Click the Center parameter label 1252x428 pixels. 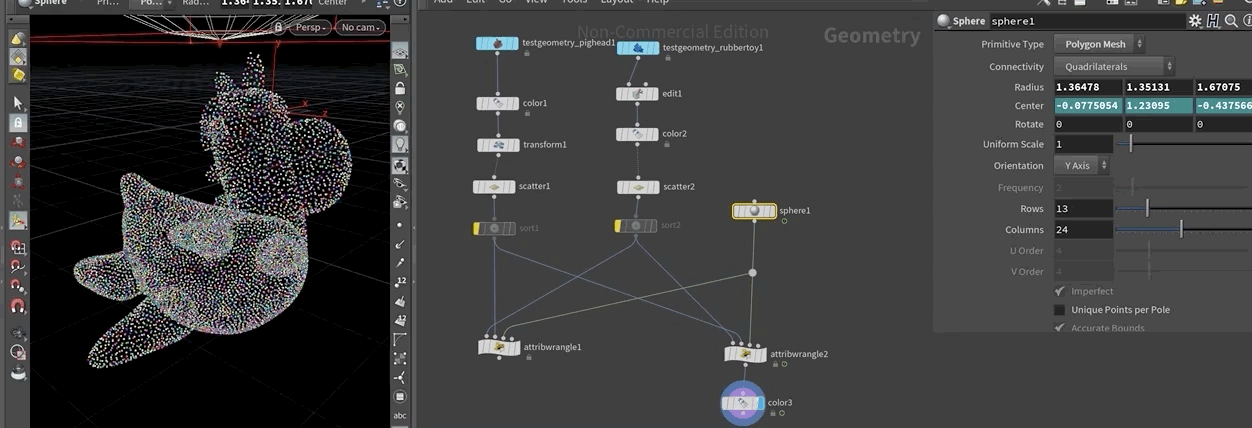click(1029, 106)
